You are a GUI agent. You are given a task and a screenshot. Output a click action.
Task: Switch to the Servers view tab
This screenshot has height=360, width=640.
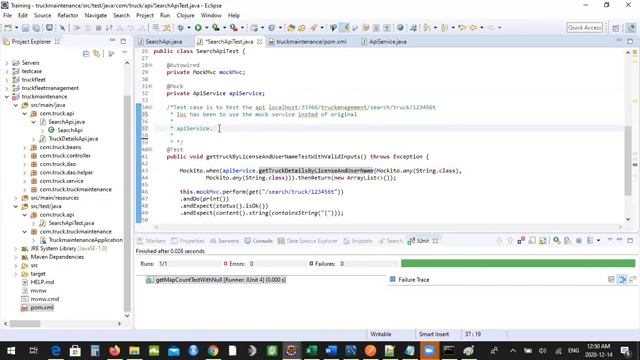(224, 241)
